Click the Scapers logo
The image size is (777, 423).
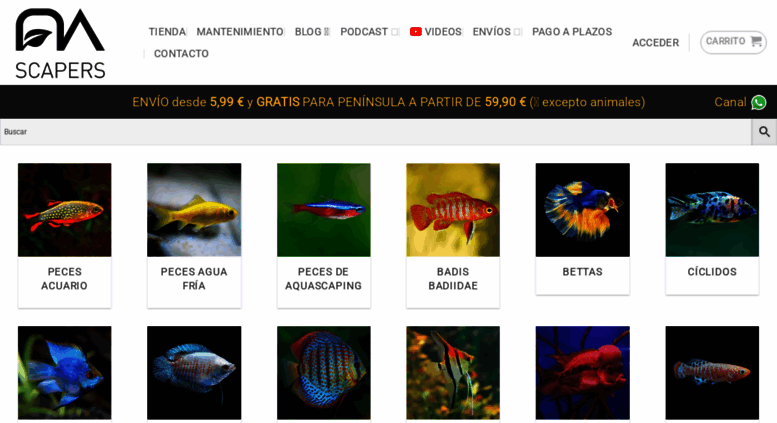click(60, 44)
